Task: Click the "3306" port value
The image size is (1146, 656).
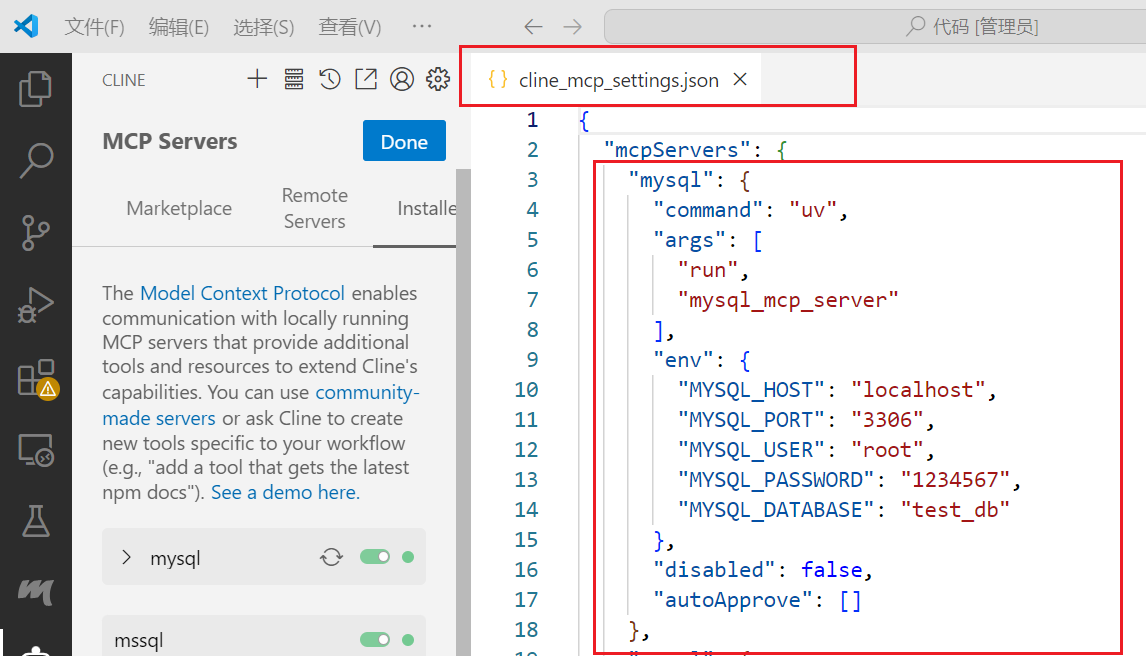Action: [x=887, y=419]
